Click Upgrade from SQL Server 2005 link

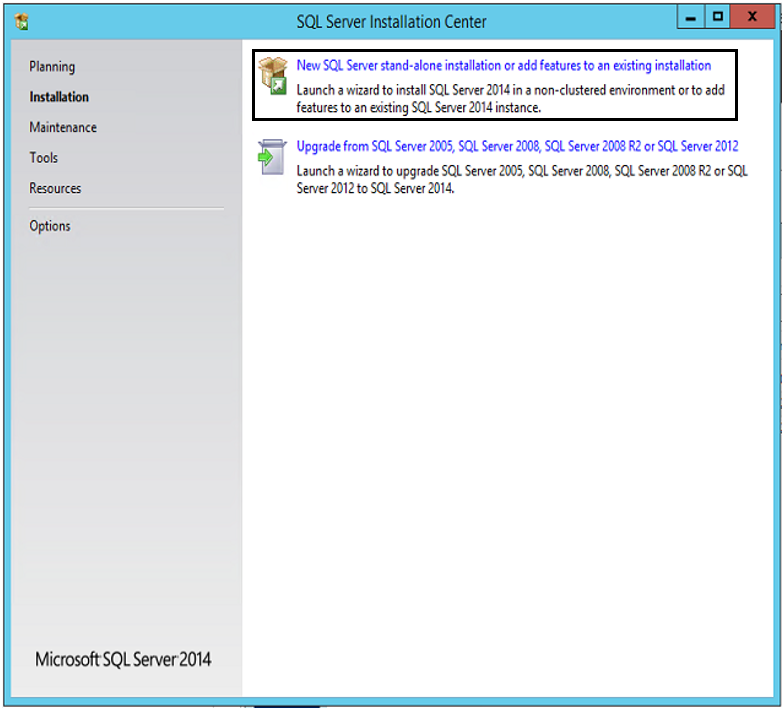[x=517, y=146]
